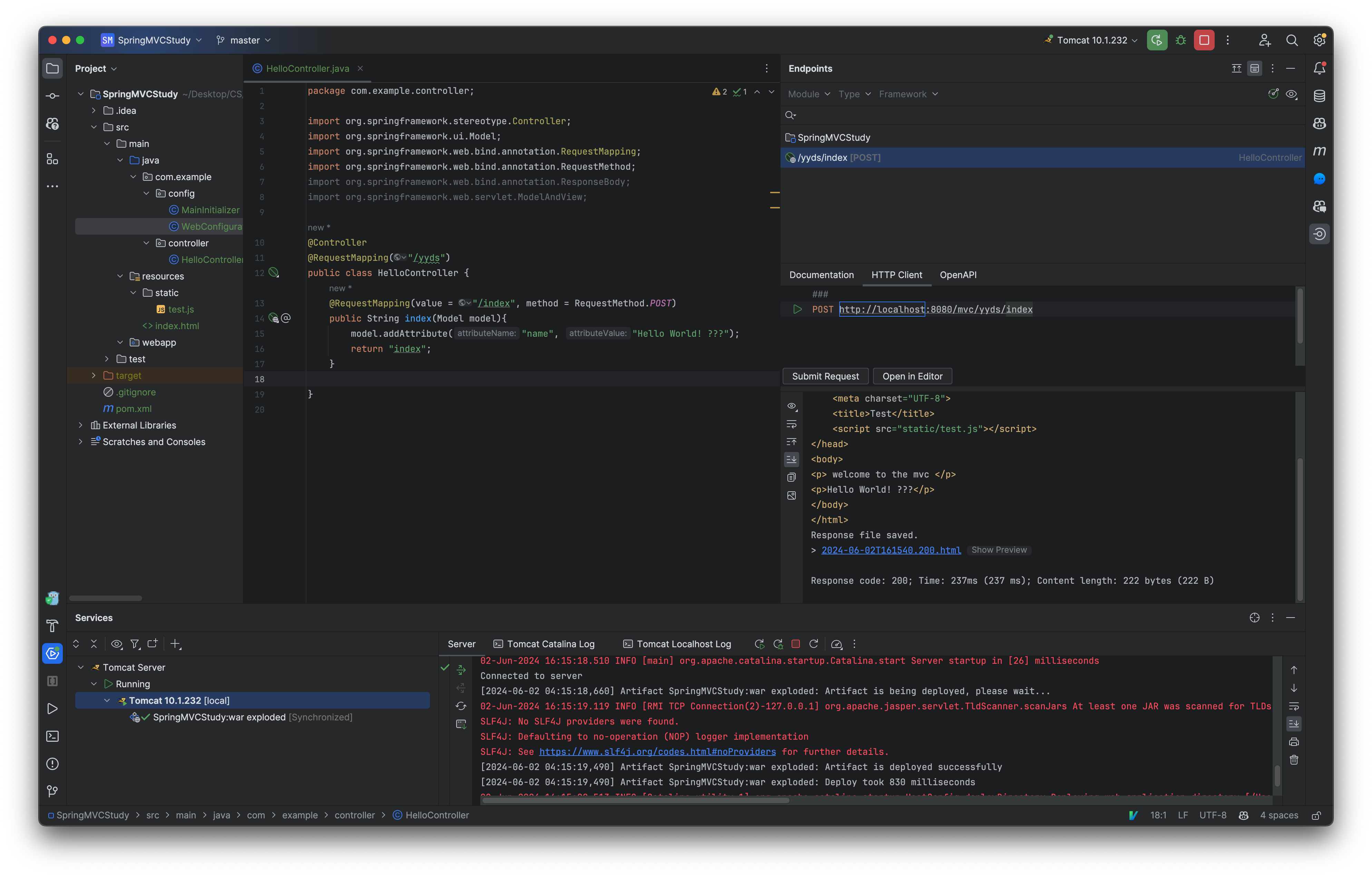Open the Database tool window icon
The image size is (1372, 877).
point(1320,96)
